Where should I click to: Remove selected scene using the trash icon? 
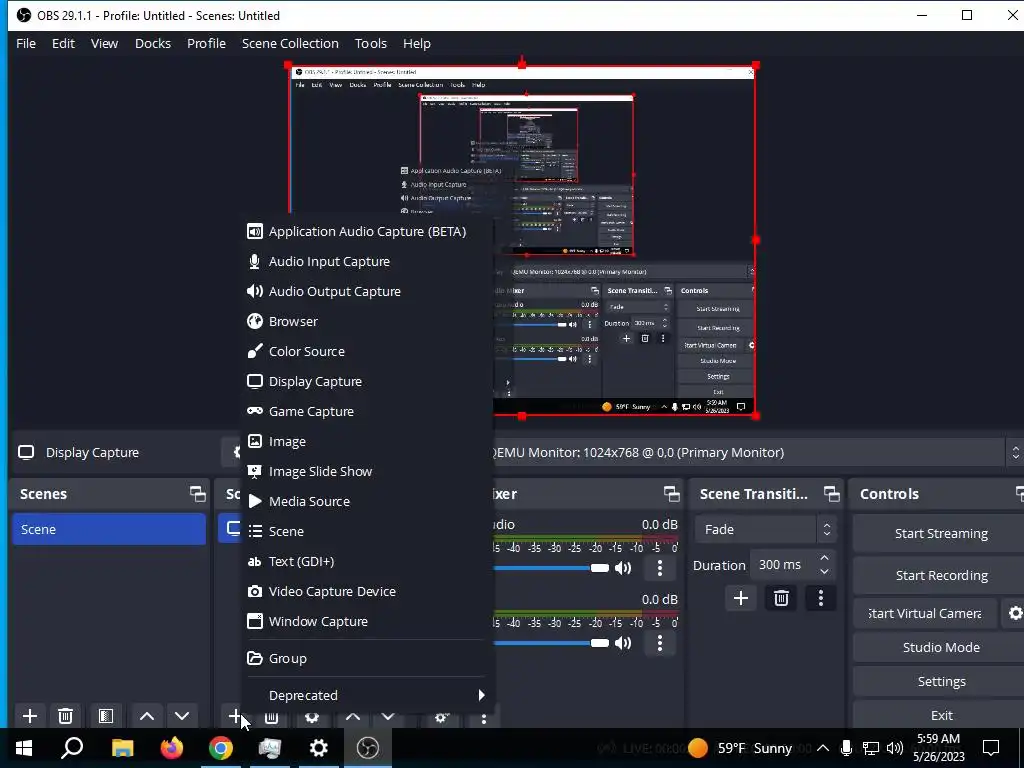pyautogui.click(x=65, y=716)
